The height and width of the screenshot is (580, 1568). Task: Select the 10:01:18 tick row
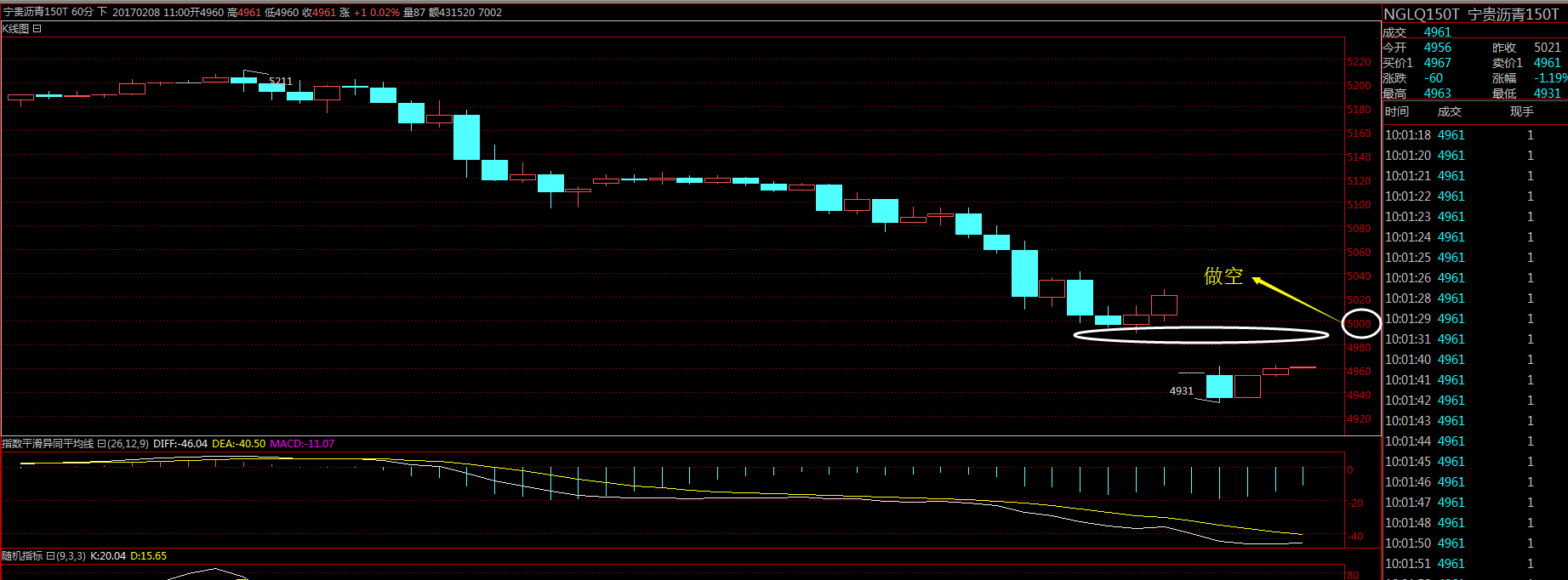[1474, 135]
